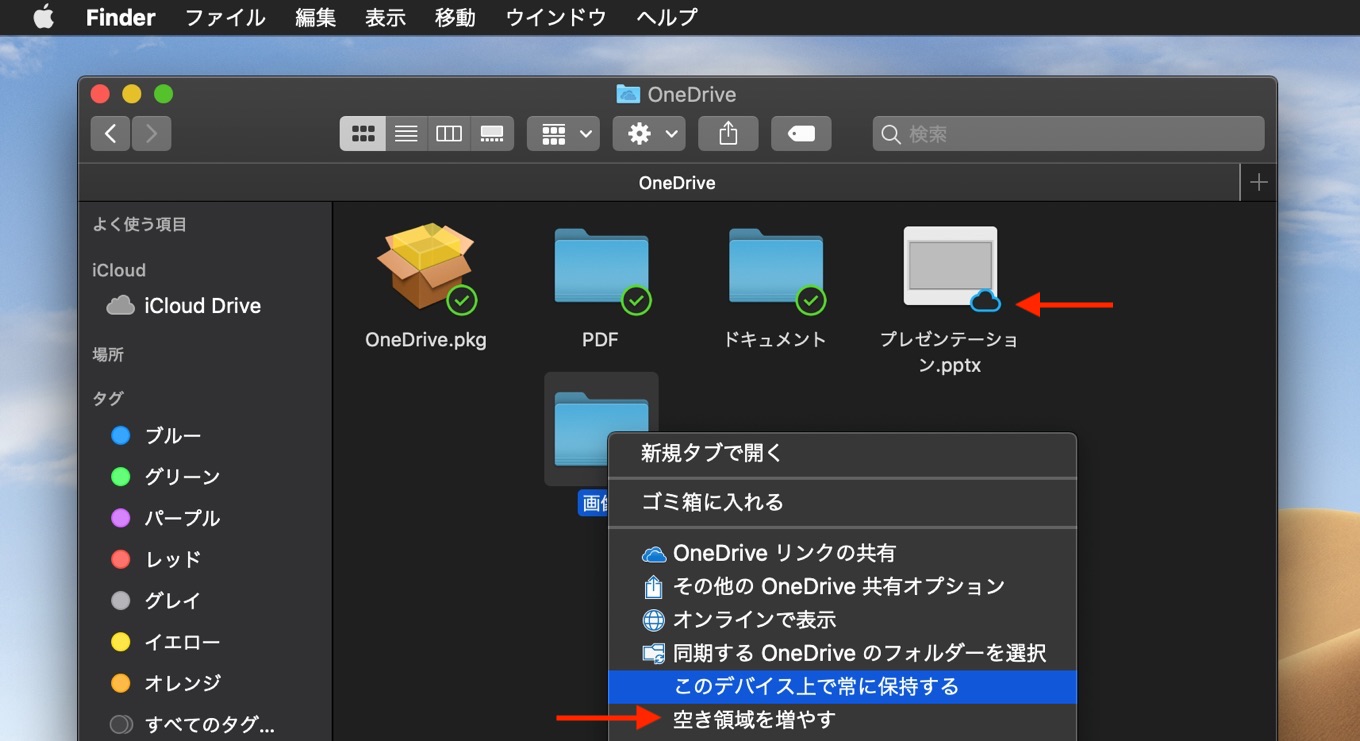The height and width of the screenshot is (741, 1360).
Task: Open the 編集 menu
Action: tap(315, 17)
